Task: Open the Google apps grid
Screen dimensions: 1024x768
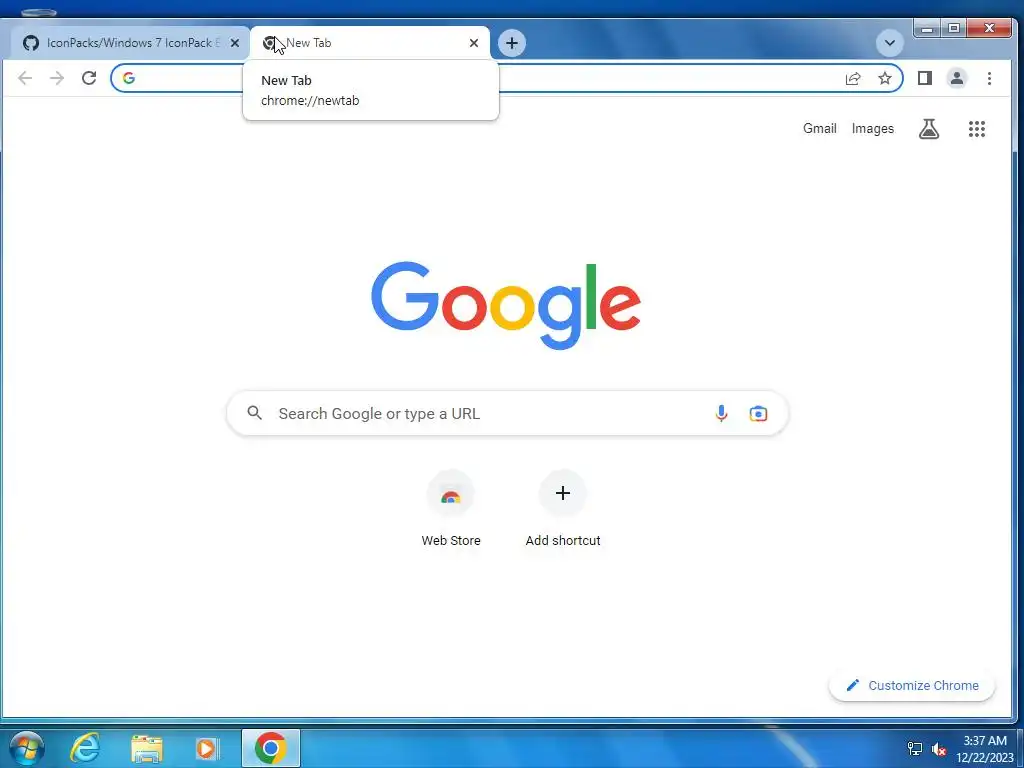Action: pos(976,129)
